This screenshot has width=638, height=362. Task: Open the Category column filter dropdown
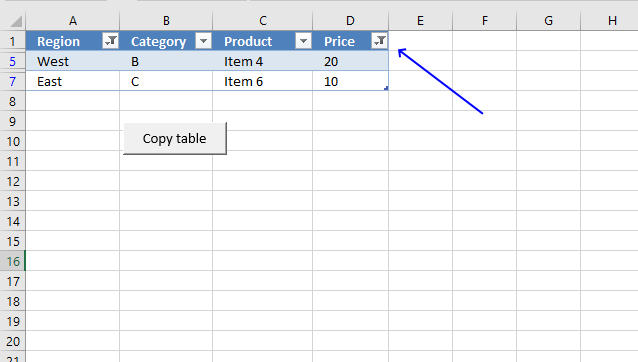coord(203,41)
